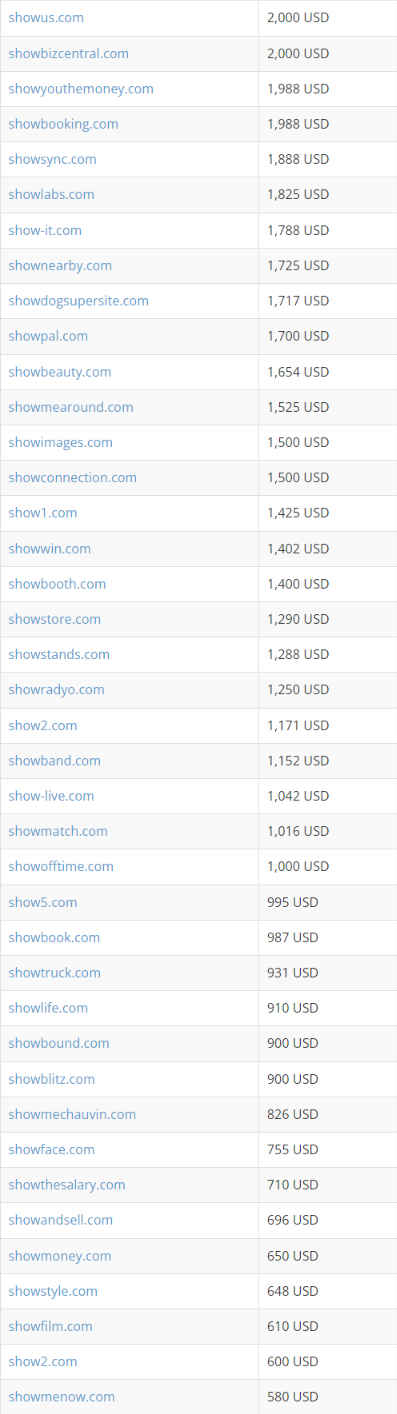397x1414 pixels.
Task: Open the show1.com domain
Action: pyautogui.click(x=42, y=513)
